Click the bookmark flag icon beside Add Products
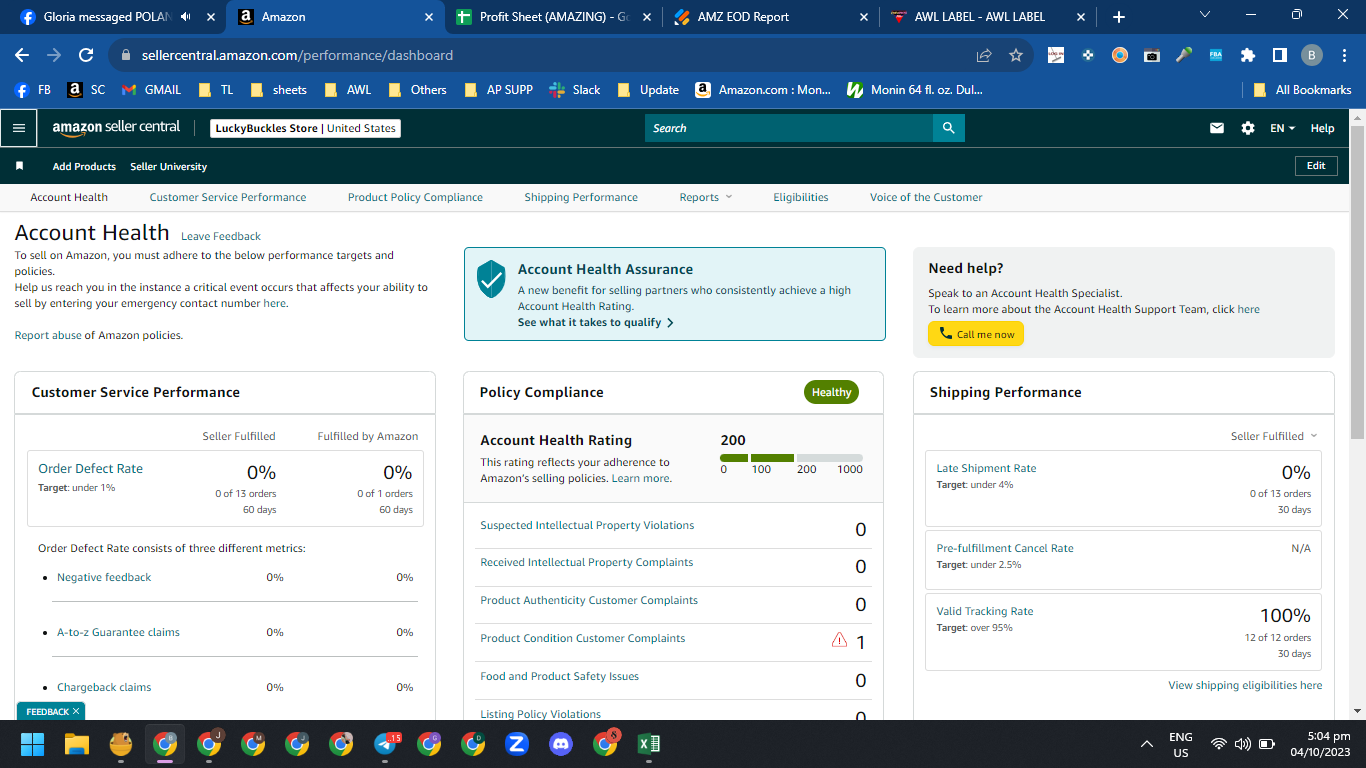Viewport: 1366px width, 768px height. [19, 166]
